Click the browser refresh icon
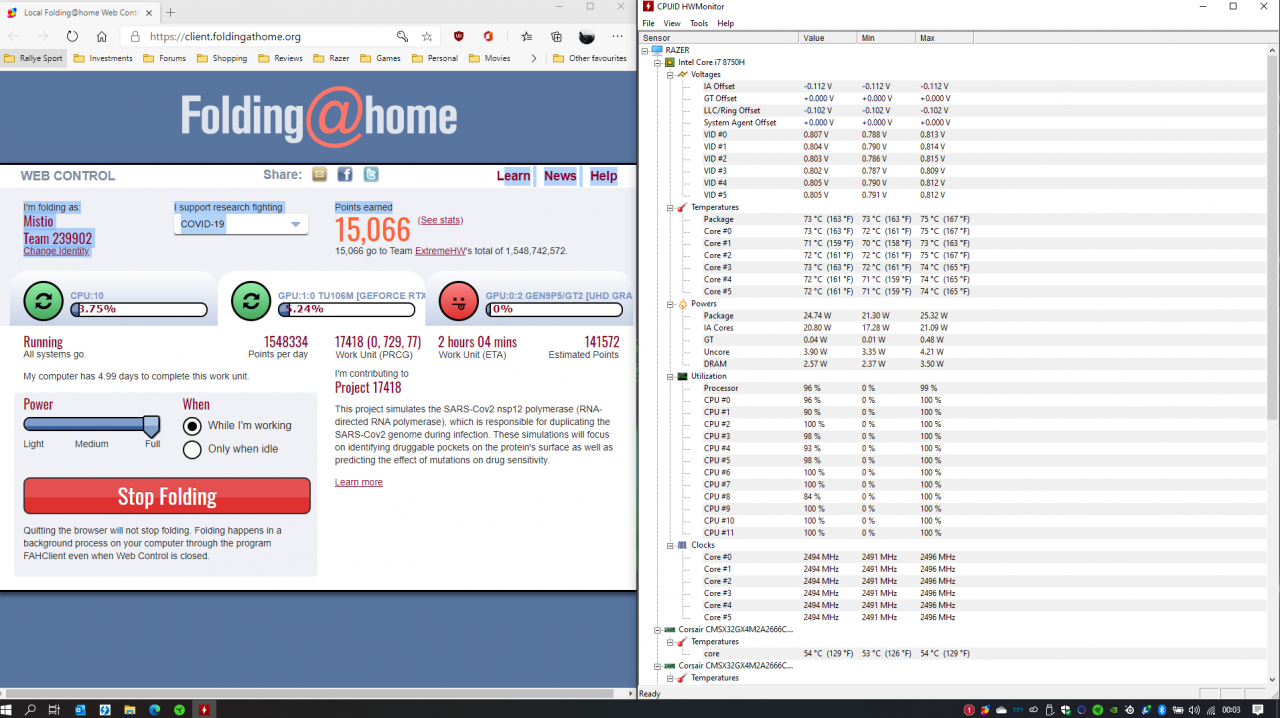The height and width of the screenshot is (718, 1280). [72, 36]
